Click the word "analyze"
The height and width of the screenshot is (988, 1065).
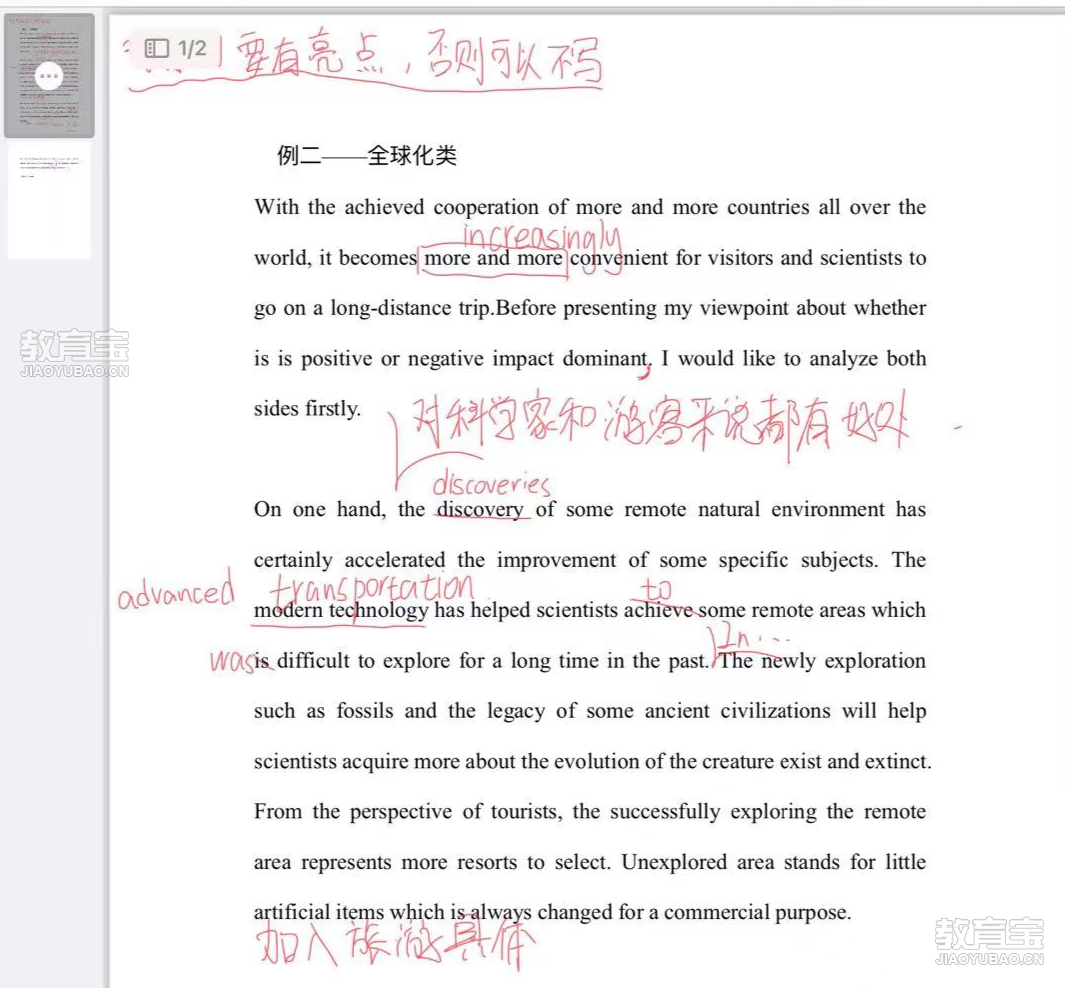tap(844, 359)
